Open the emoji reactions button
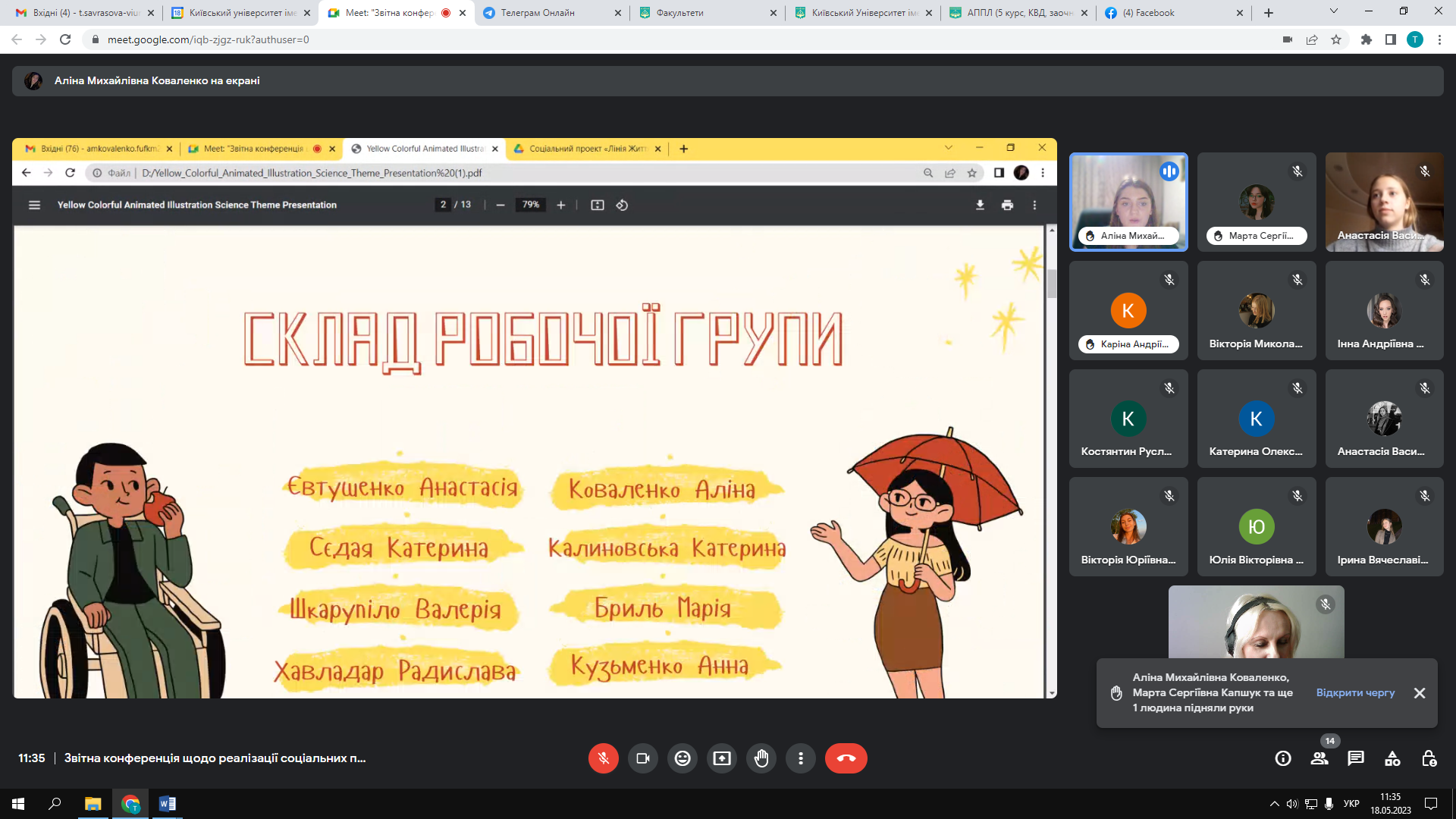1456x819 pixels. [x=682, y=758]
